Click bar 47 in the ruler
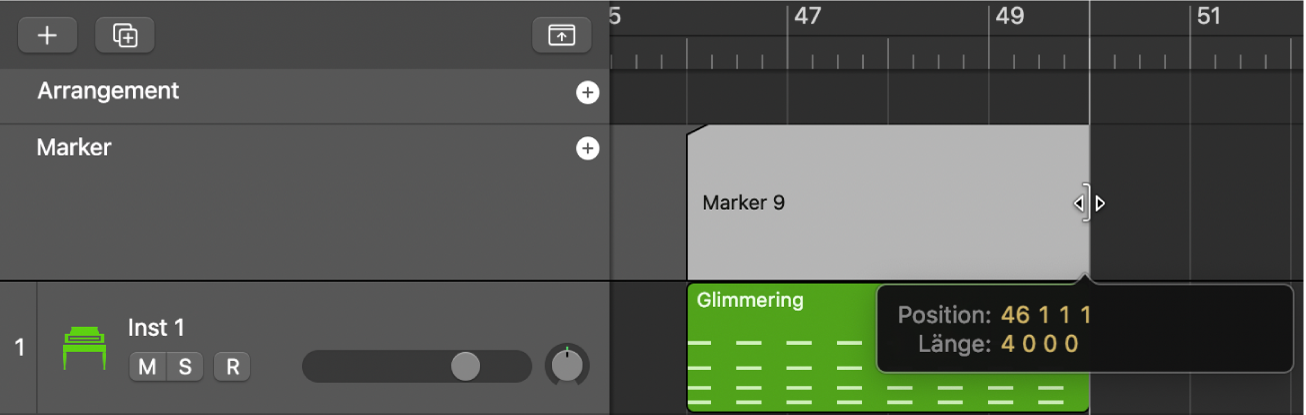 [x=806, y=17]
